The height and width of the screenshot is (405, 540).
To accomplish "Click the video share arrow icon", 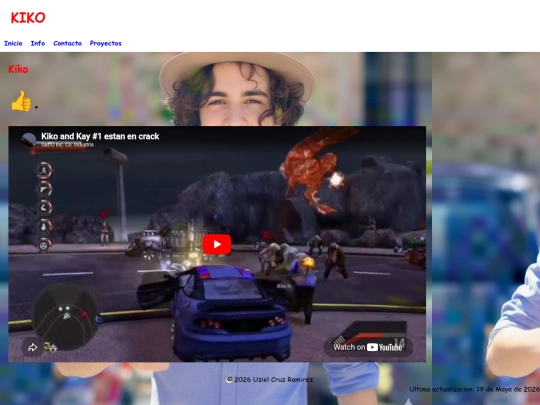I will click(32, 347).
